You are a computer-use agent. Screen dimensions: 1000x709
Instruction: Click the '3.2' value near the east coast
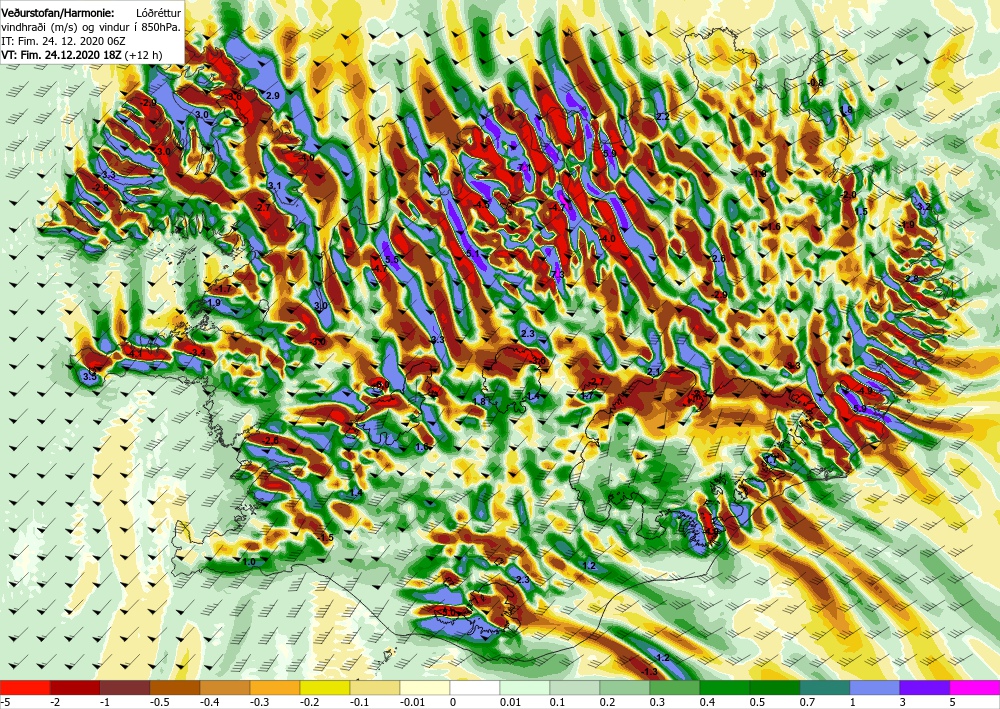coord(924,207)
